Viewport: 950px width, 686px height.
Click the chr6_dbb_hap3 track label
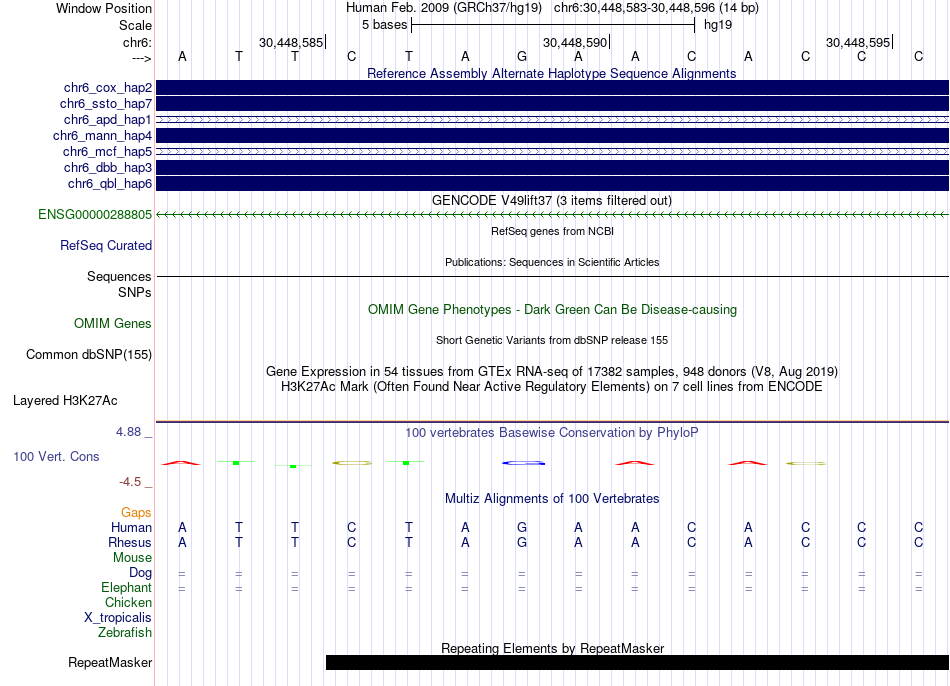[x=108, y=167]
